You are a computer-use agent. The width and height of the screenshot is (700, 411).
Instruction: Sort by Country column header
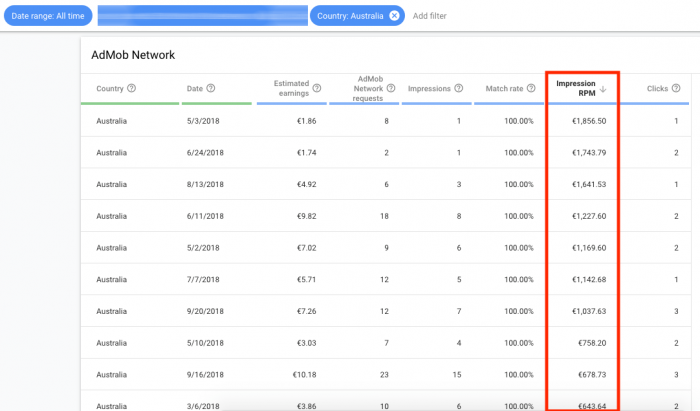110,88
